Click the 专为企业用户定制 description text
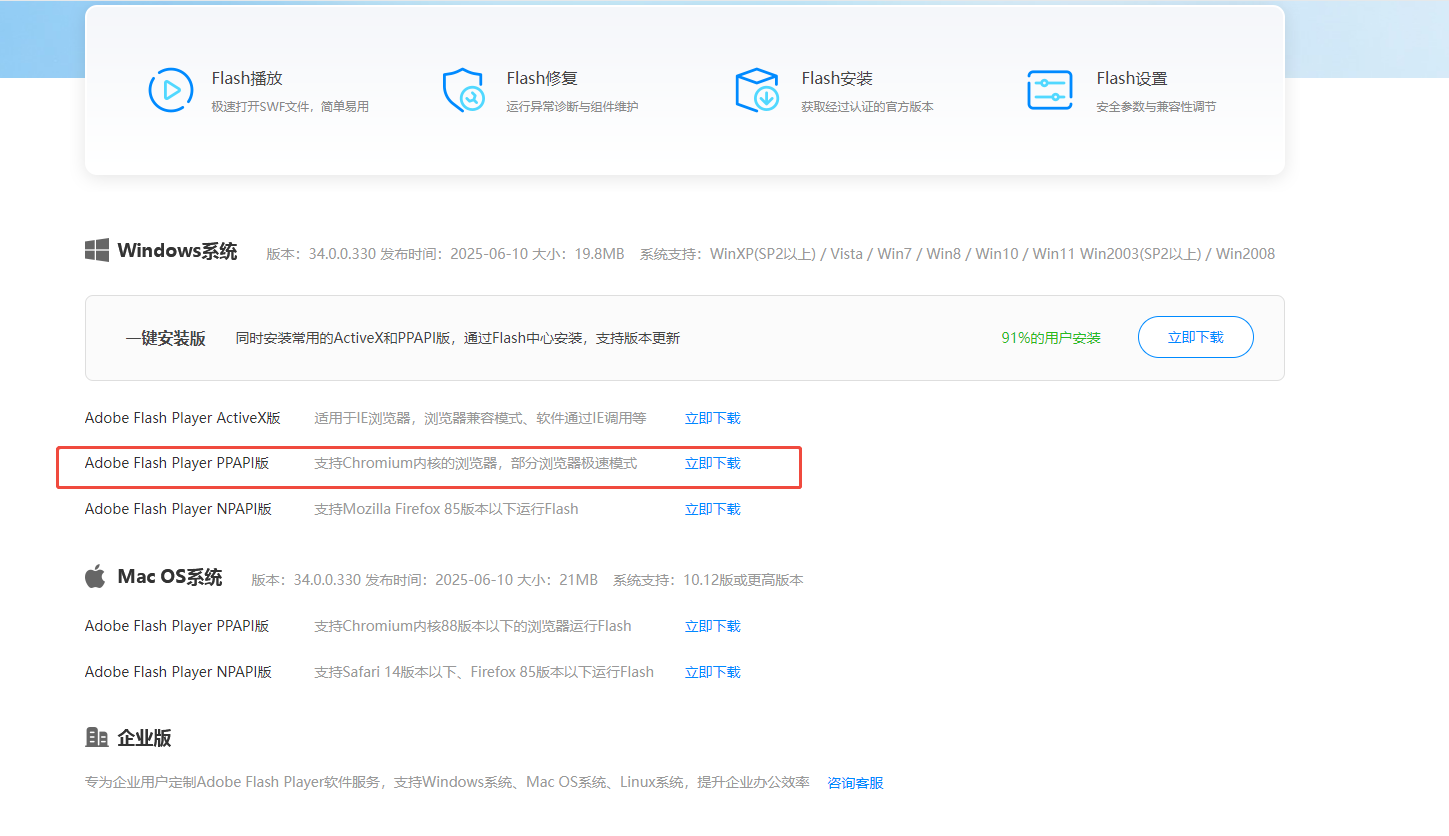 pyautogui.click(x=447, y=782)
